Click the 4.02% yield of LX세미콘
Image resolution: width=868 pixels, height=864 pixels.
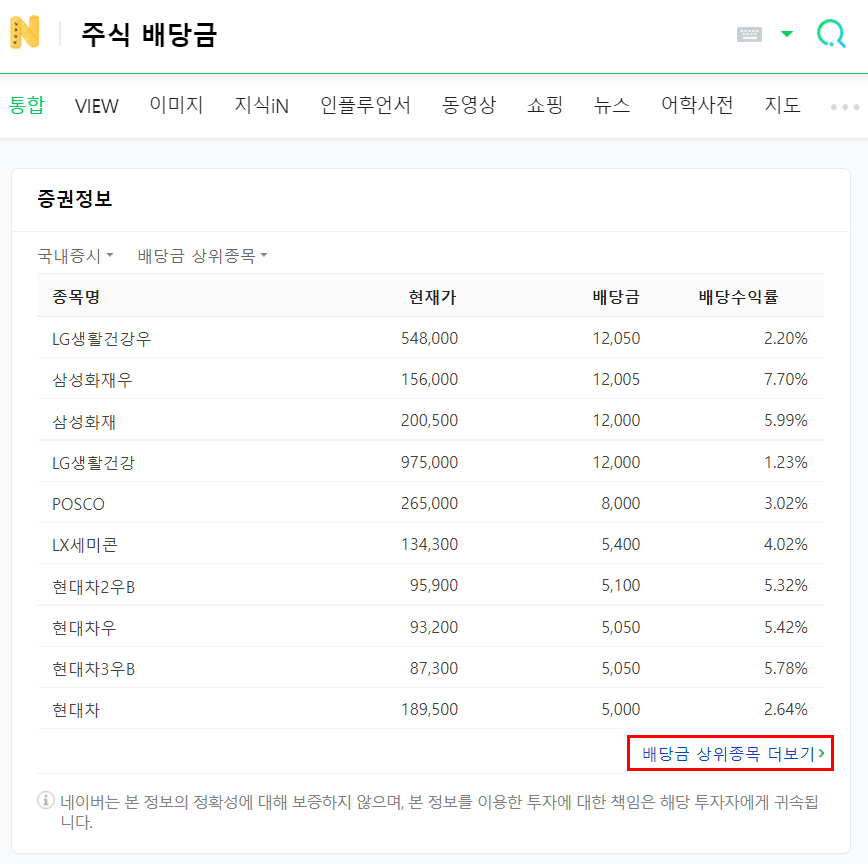[786, 544]
